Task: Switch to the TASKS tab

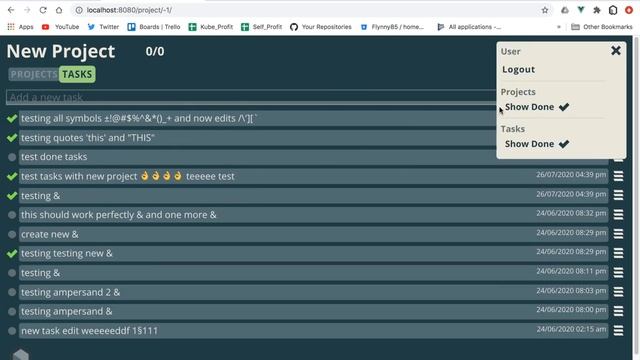Action: (77, 74)
